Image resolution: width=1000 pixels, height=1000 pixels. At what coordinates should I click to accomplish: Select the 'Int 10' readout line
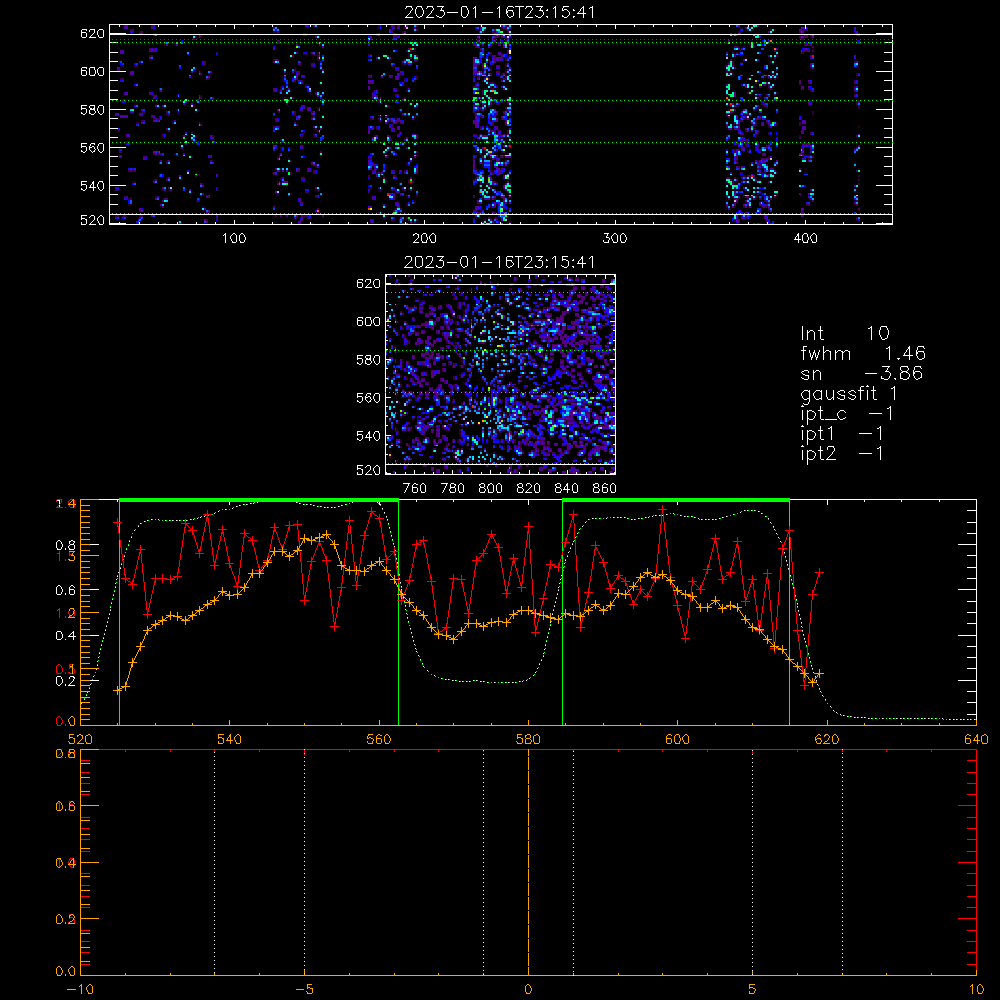845,333
